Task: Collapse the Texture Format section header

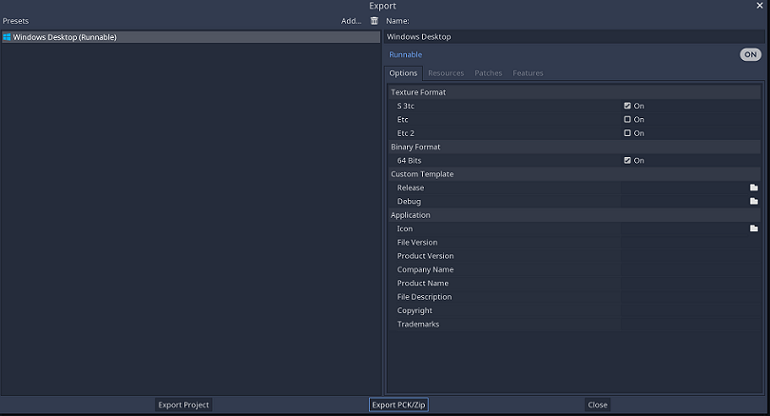Action: [x=574, y=92]
